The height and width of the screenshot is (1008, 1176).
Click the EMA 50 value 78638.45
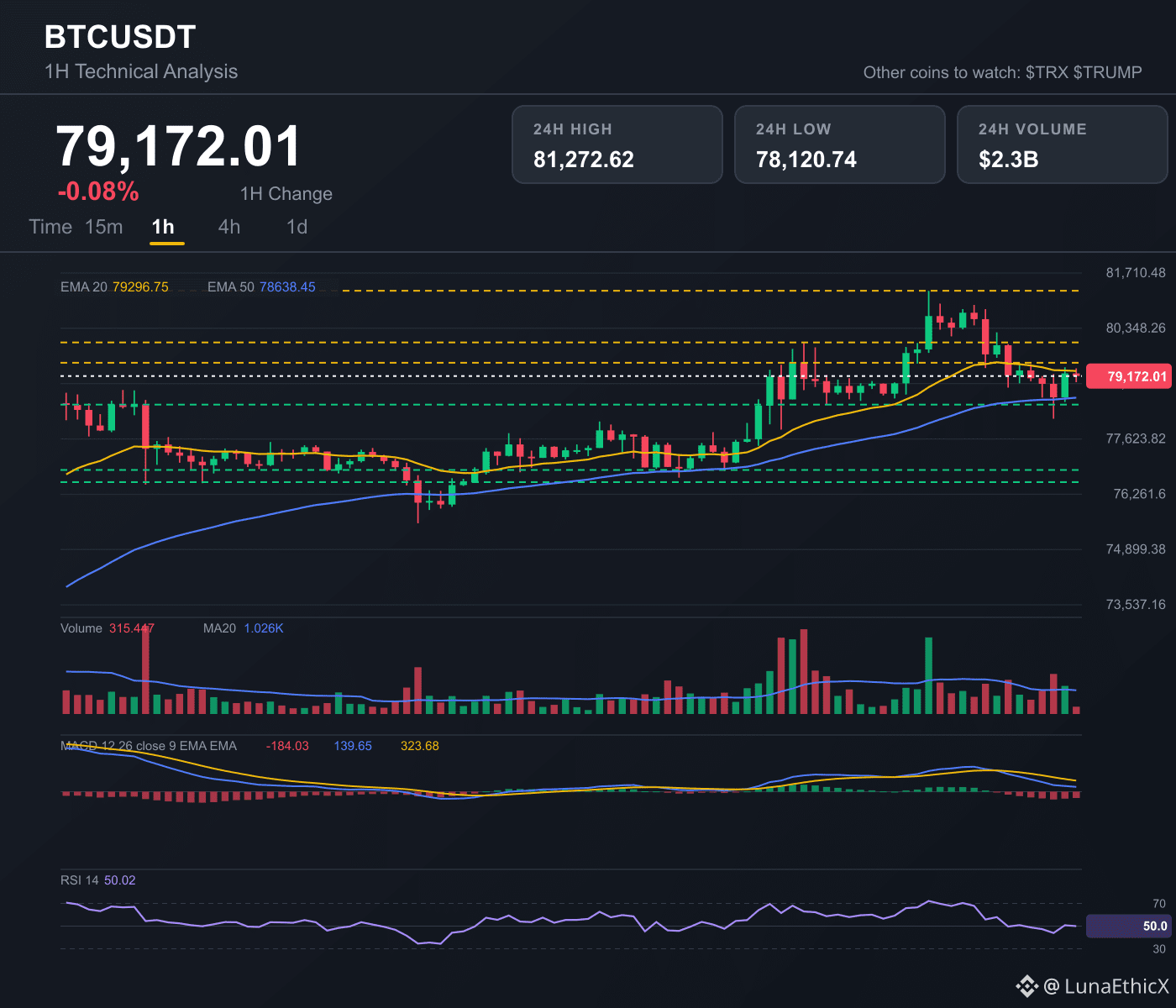[287, 286]
